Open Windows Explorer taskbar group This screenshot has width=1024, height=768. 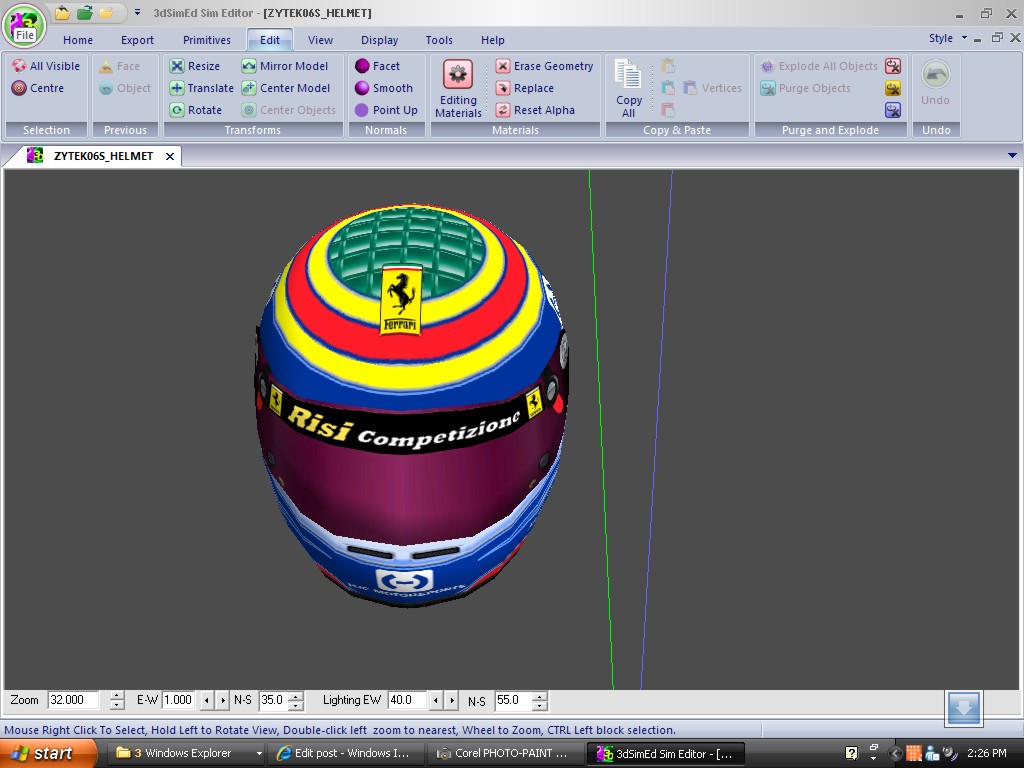(187, 753)
